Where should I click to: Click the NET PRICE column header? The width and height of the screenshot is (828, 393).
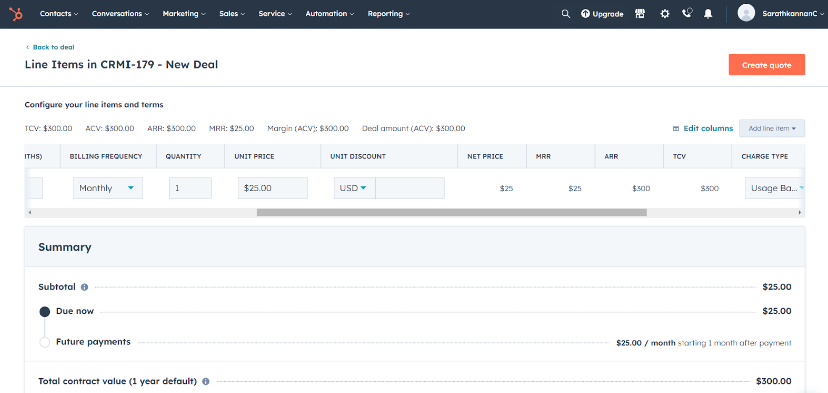[492, 156]
